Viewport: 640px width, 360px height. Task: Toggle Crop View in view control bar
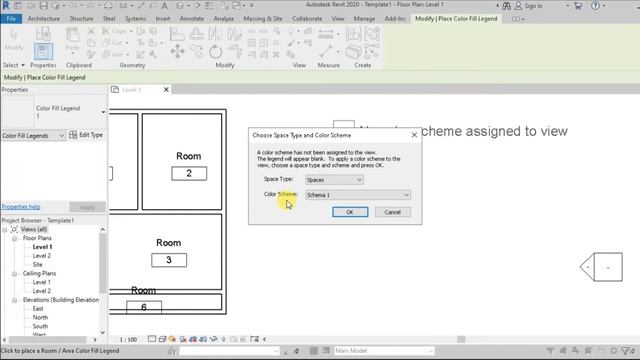193,339
